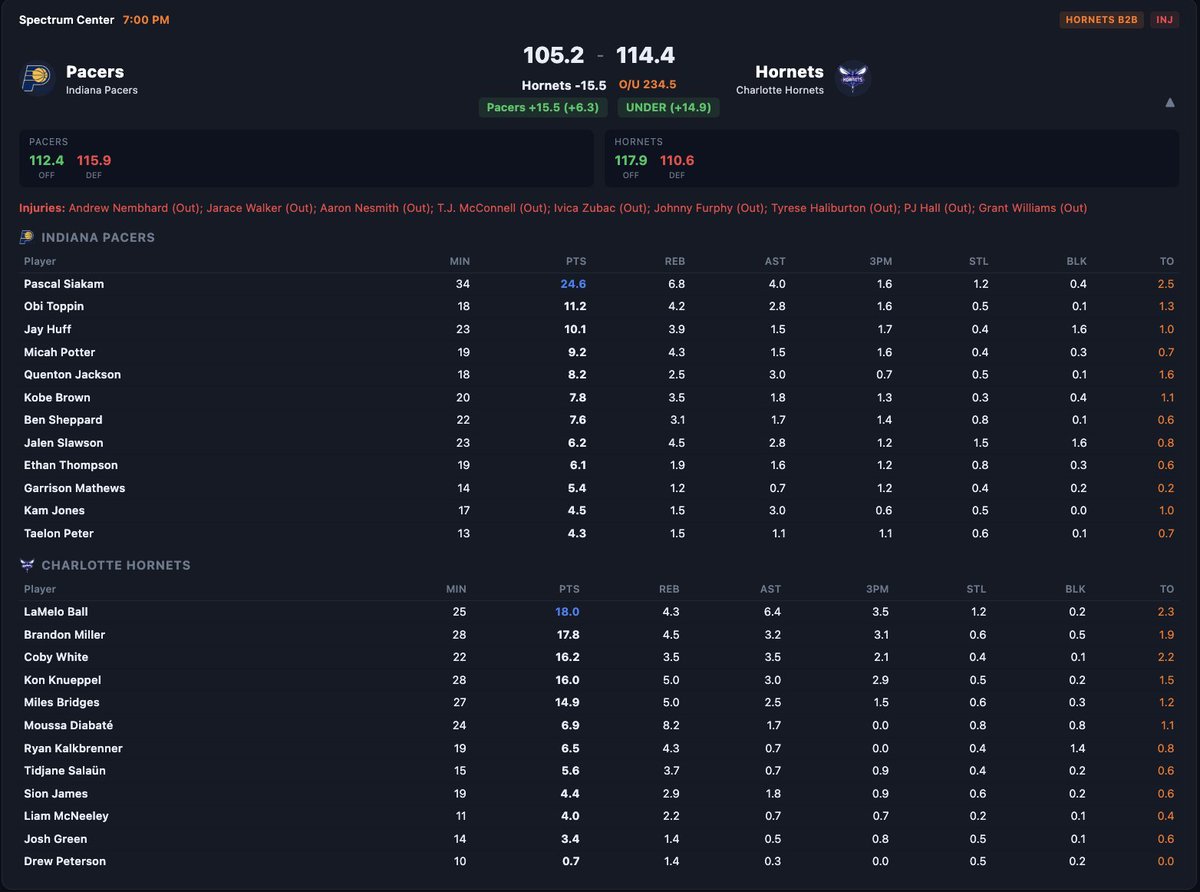
Task: Select the UNDER (+14.9) pick
Action: coord(668,107)
